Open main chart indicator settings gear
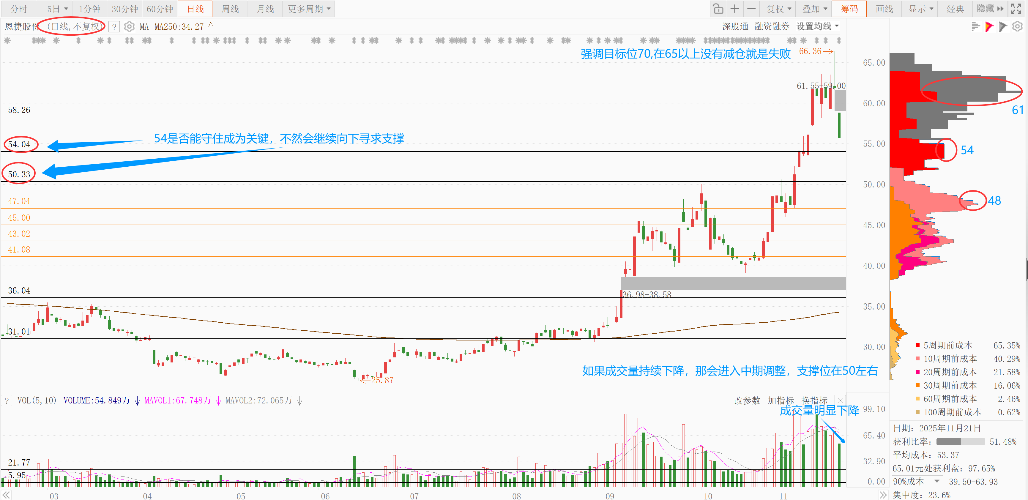The image size is (1028, 500). pos(129,27)
